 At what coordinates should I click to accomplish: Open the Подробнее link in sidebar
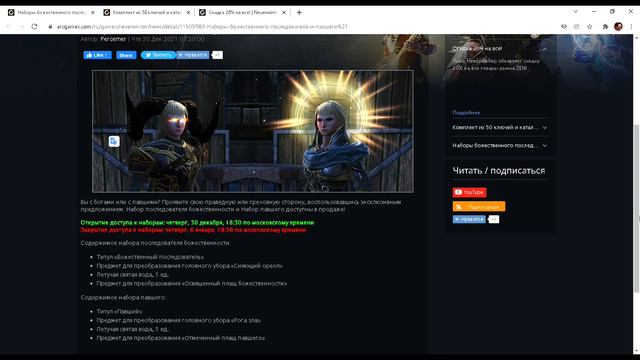pyautogui.click(x=466, y=112)
